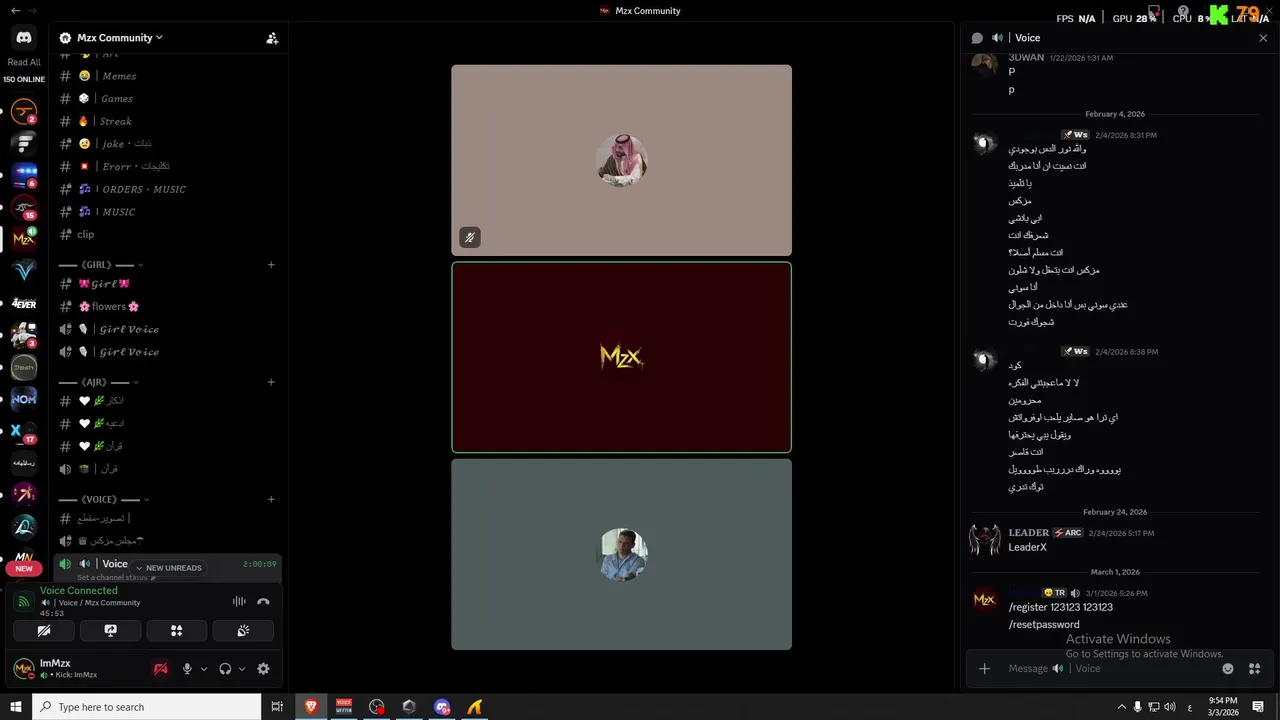Screen dimensions: 1280x720
Task: Add channel to VOICE category plus
Action: click(271, 499)
